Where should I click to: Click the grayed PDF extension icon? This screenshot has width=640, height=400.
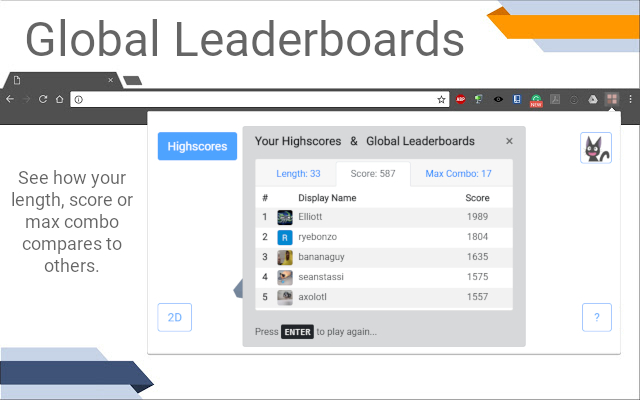pos(555,99)
